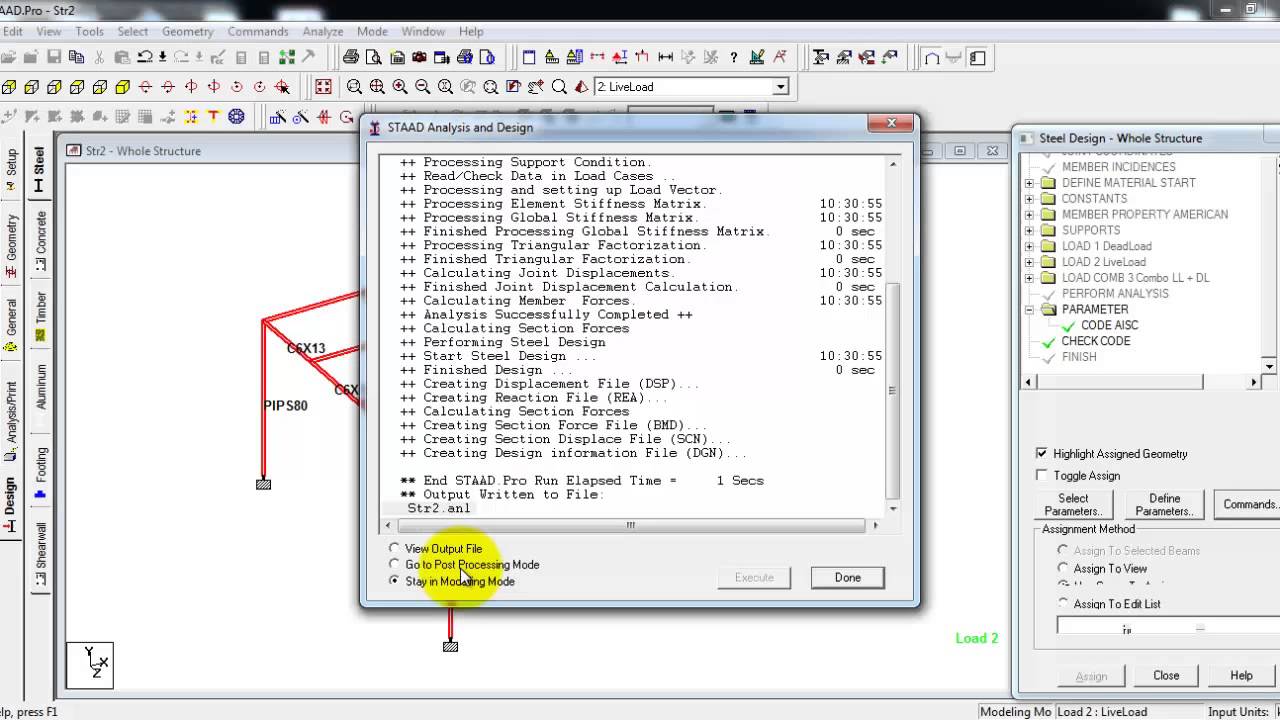Image resolution: width=1280 pixels, height=720 pixels.
Task: Click Help in Steel Design panel
Action: point(1241,676)
